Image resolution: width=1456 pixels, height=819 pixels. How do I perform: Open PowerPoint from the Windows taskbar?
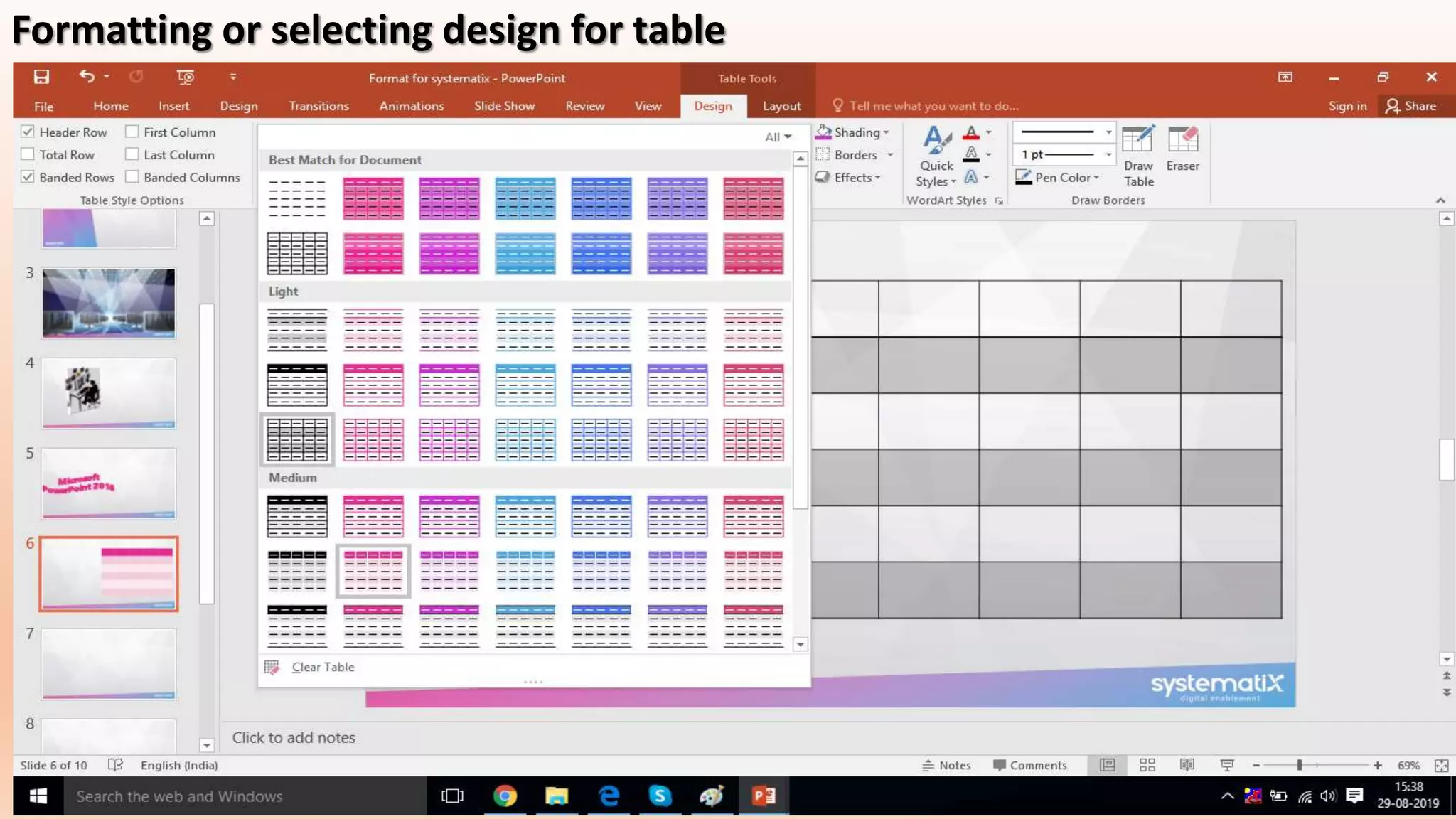tap(764, 796)
